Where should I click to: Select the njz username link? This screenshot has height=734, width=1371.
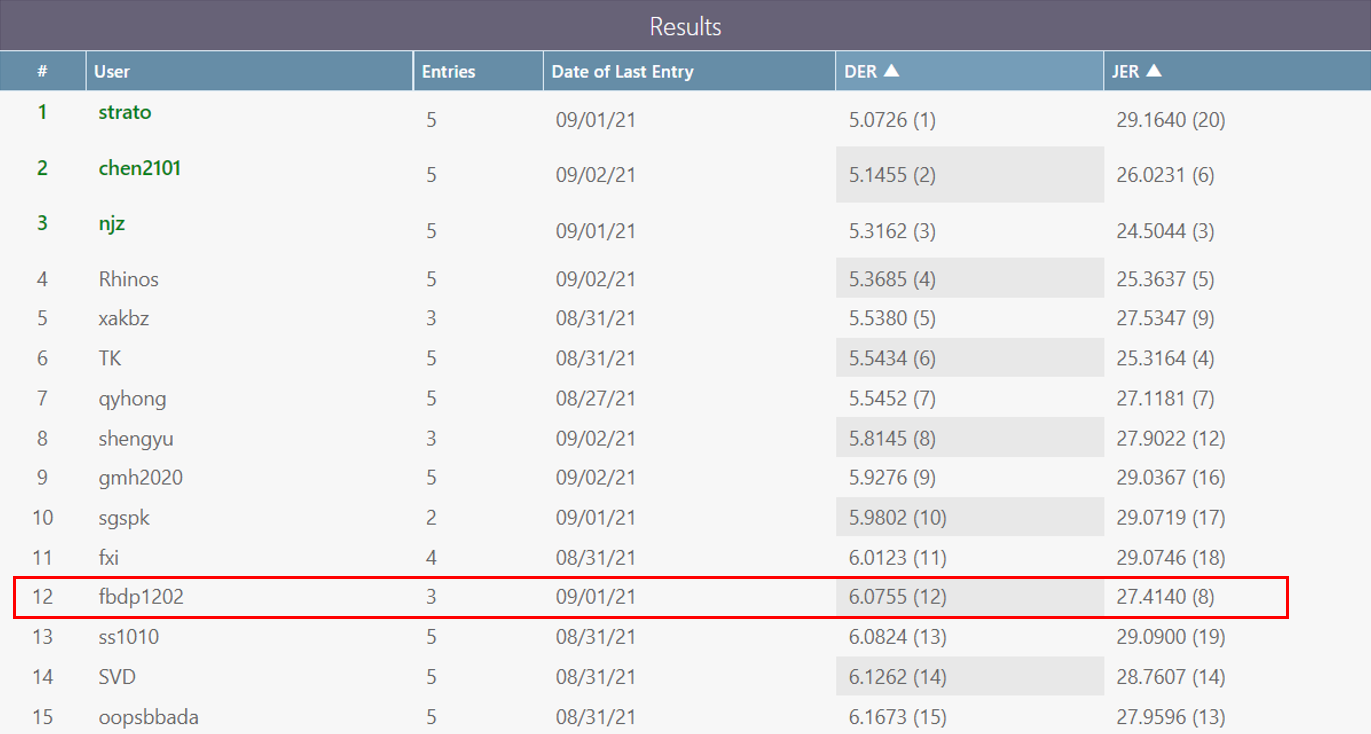click(x=112, y=224)
